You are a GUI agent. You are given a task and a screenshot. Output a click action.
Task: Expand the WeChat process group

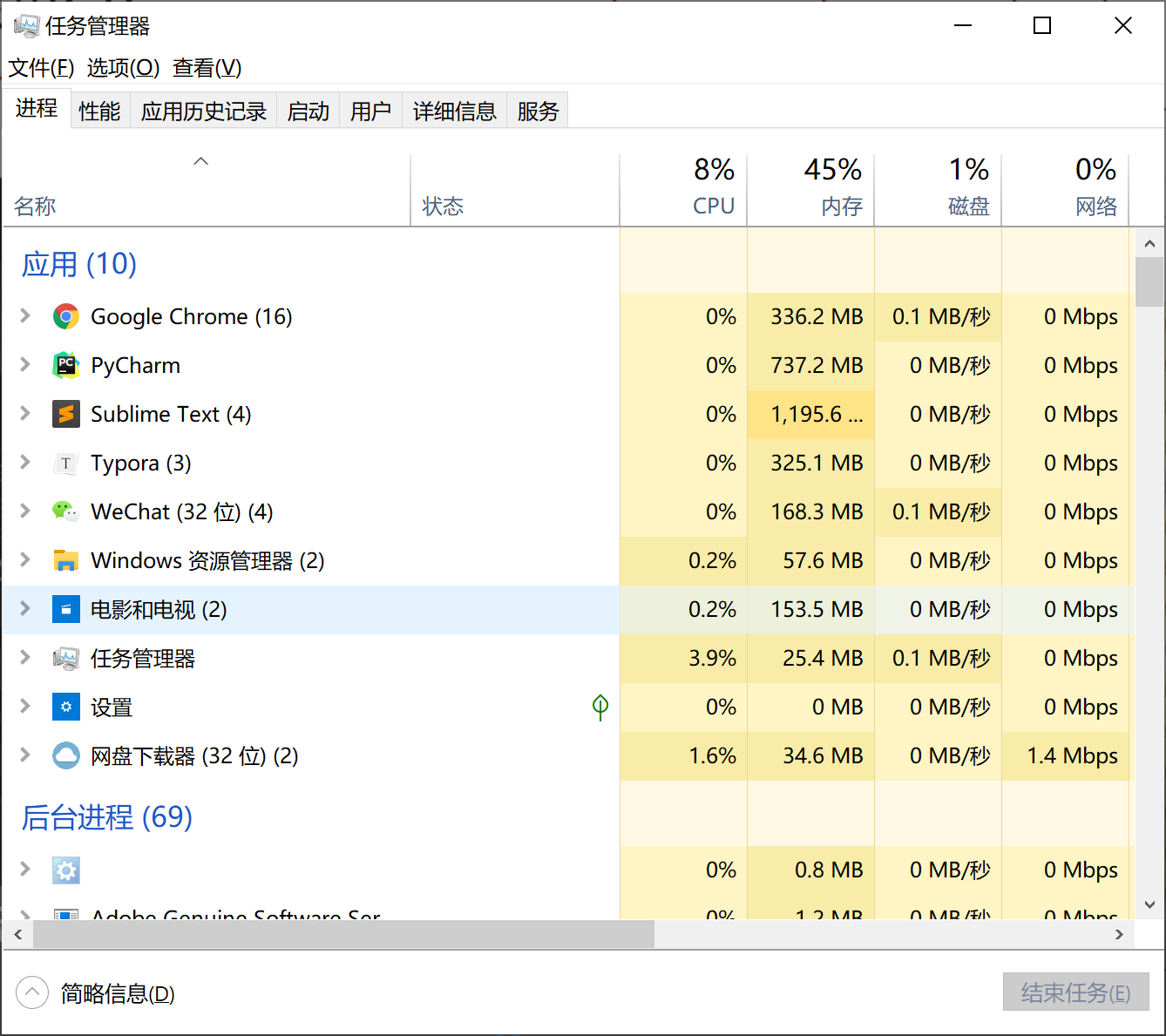25,511
